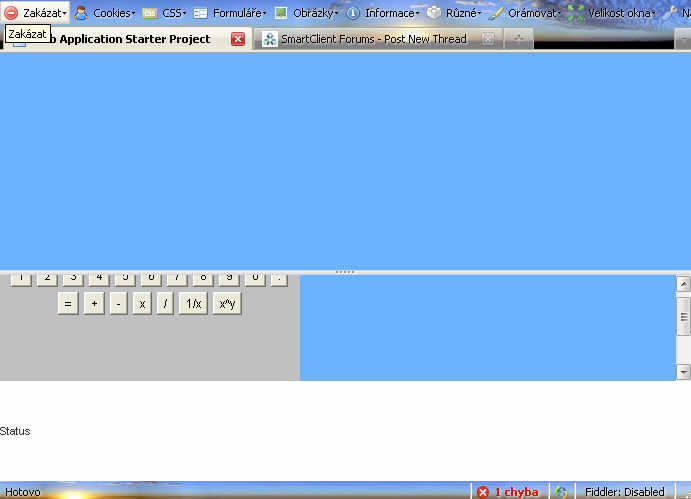Image resolution: width=691 pixels, height=499 pixels.
Task: Open the Zakázat toolbar menu
Action: click(x=36, y=13)
